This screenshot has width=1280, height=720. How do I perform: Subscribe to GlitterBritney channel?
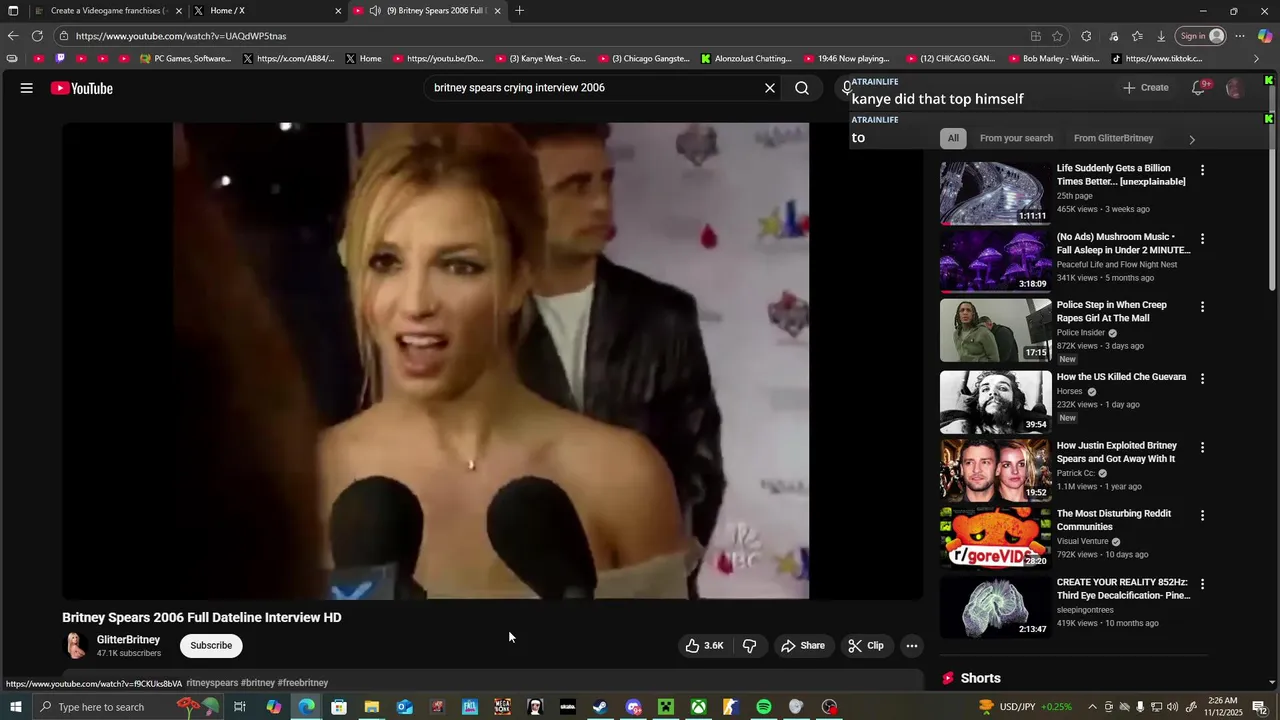pos(211,646)
